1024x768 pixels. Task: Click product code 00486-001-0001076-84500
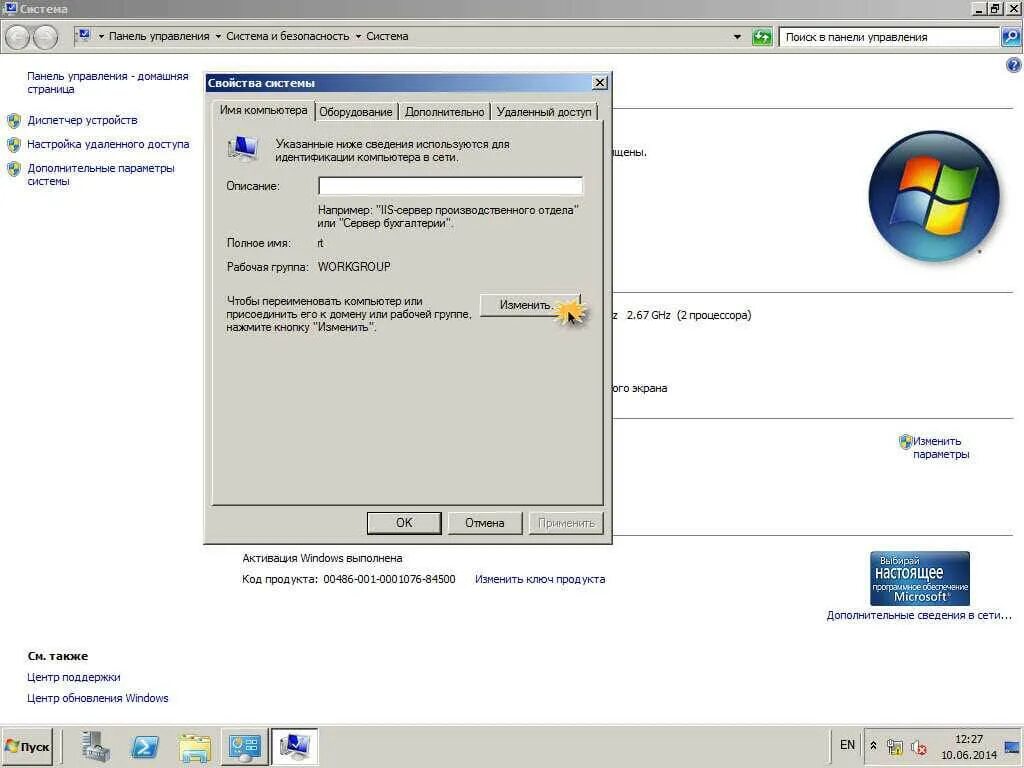pyautogui.click(x=389, y=579)
